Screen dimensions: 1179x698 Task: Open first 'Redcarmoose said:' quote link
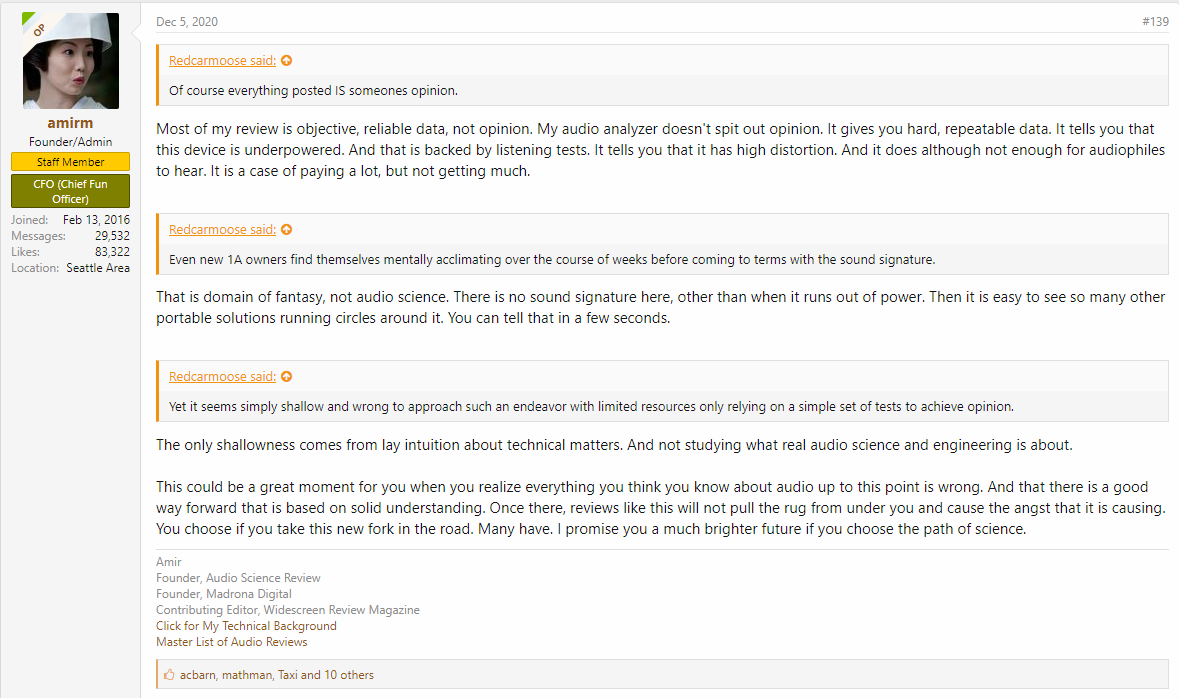(x=223, y=61)
